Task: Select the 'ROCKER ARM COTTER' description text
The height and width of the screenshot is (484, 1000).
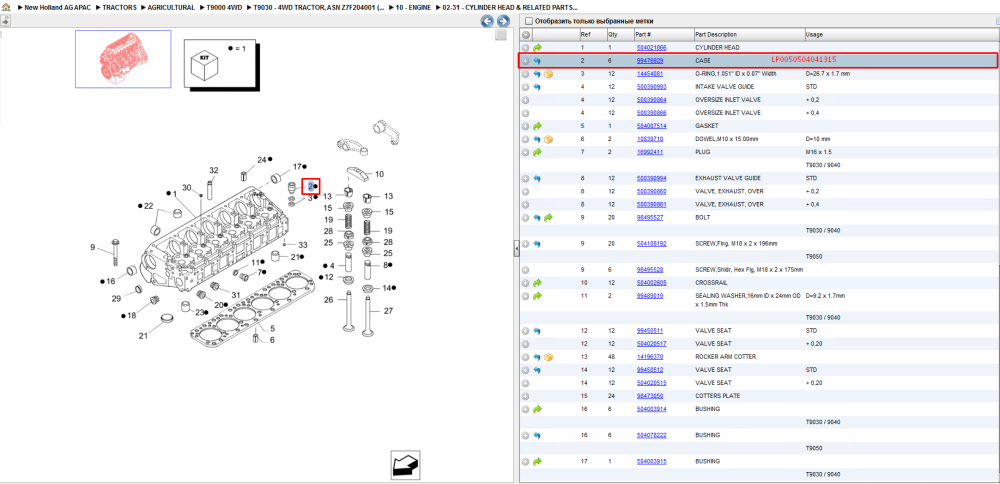Action: pos(724,357)
